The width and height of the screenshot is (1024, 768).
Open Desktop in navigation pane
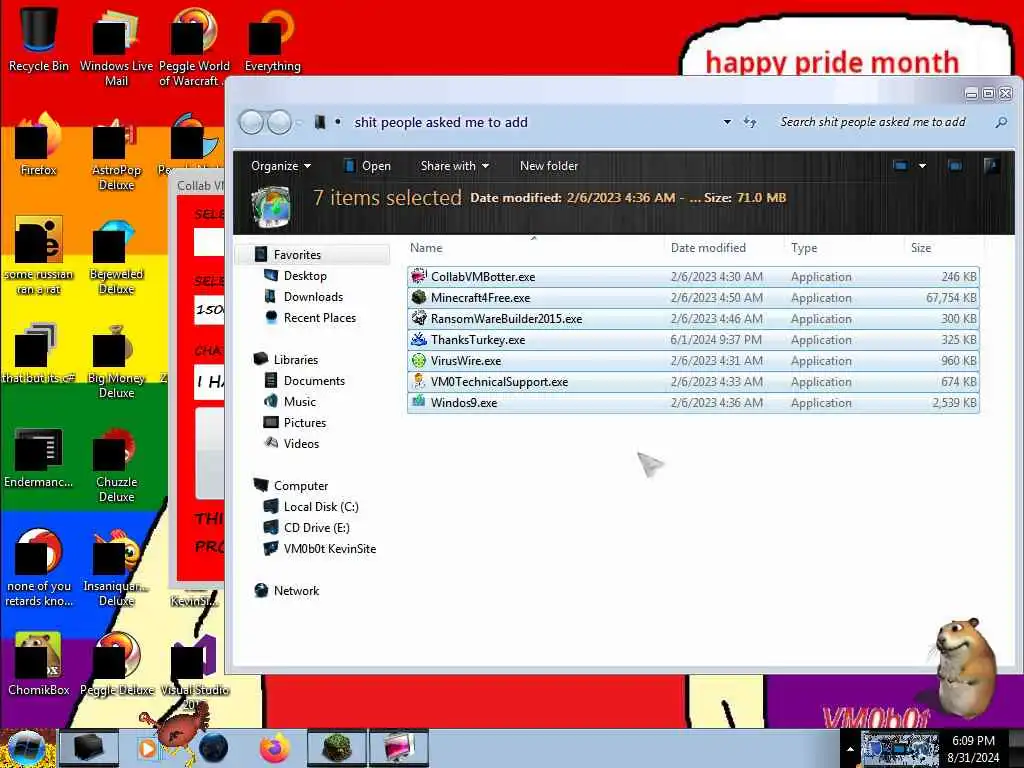304,276
